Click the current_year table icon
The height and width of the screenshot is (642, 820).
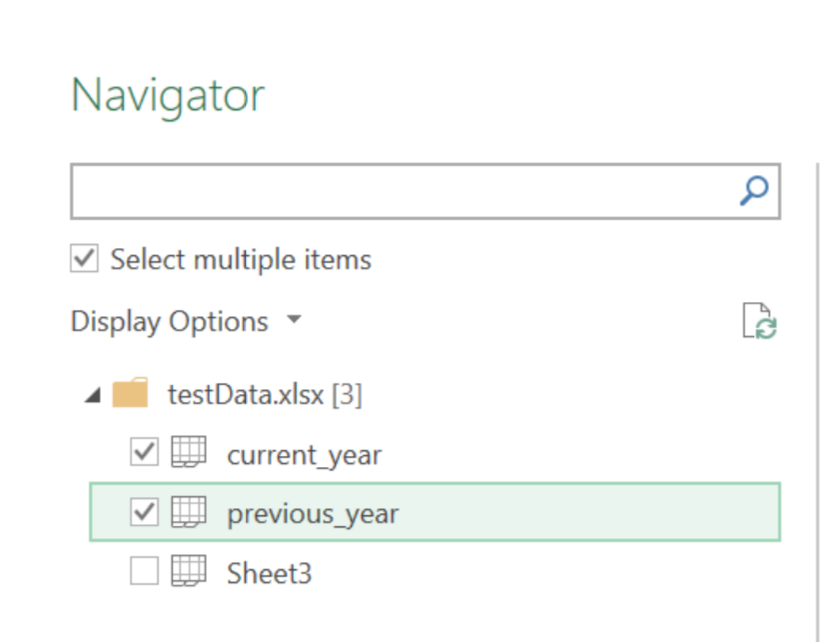[189, 452]
